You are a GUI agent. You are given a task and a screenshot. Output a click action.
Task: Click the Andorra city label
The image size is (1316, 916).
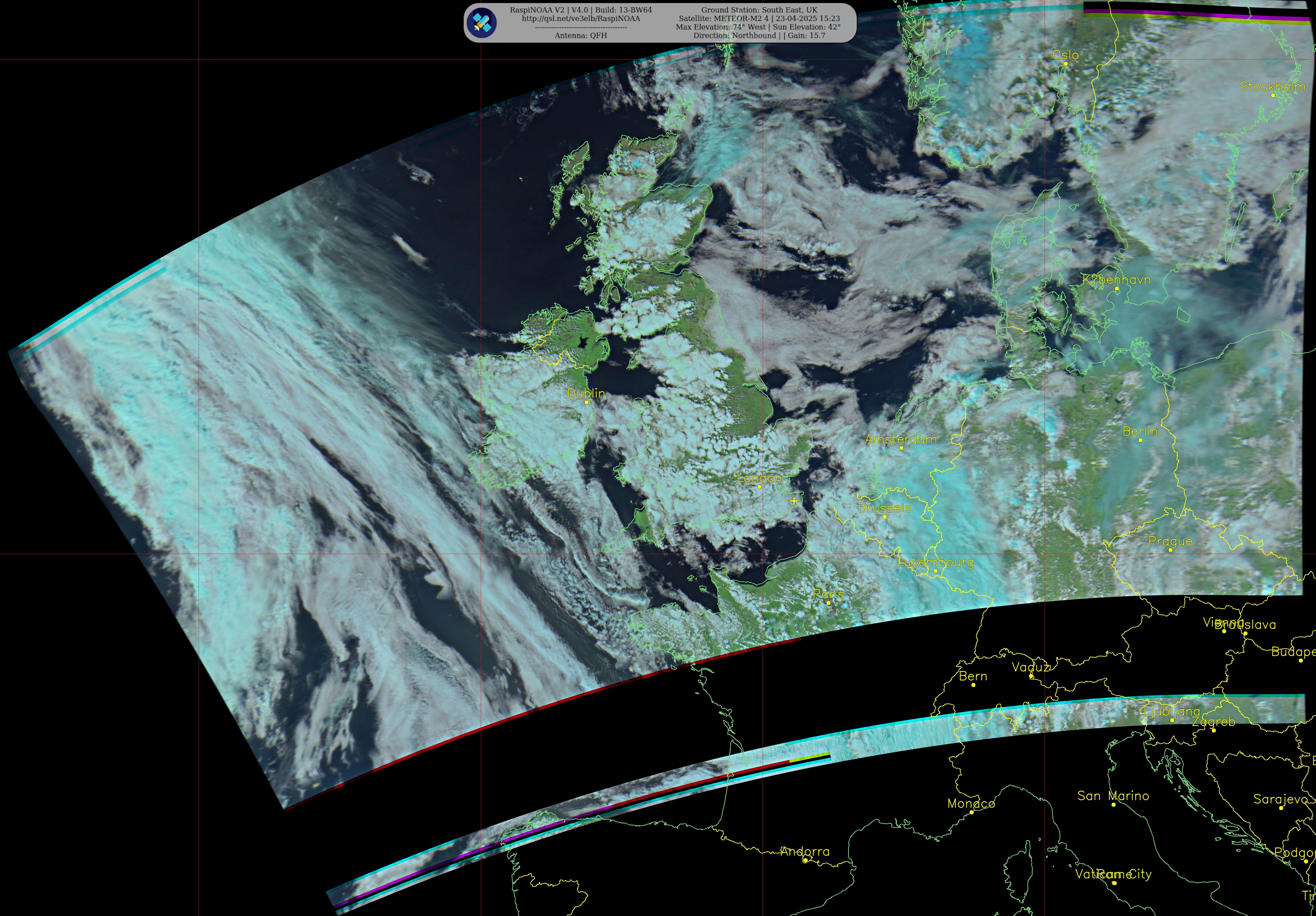[805, 852]
